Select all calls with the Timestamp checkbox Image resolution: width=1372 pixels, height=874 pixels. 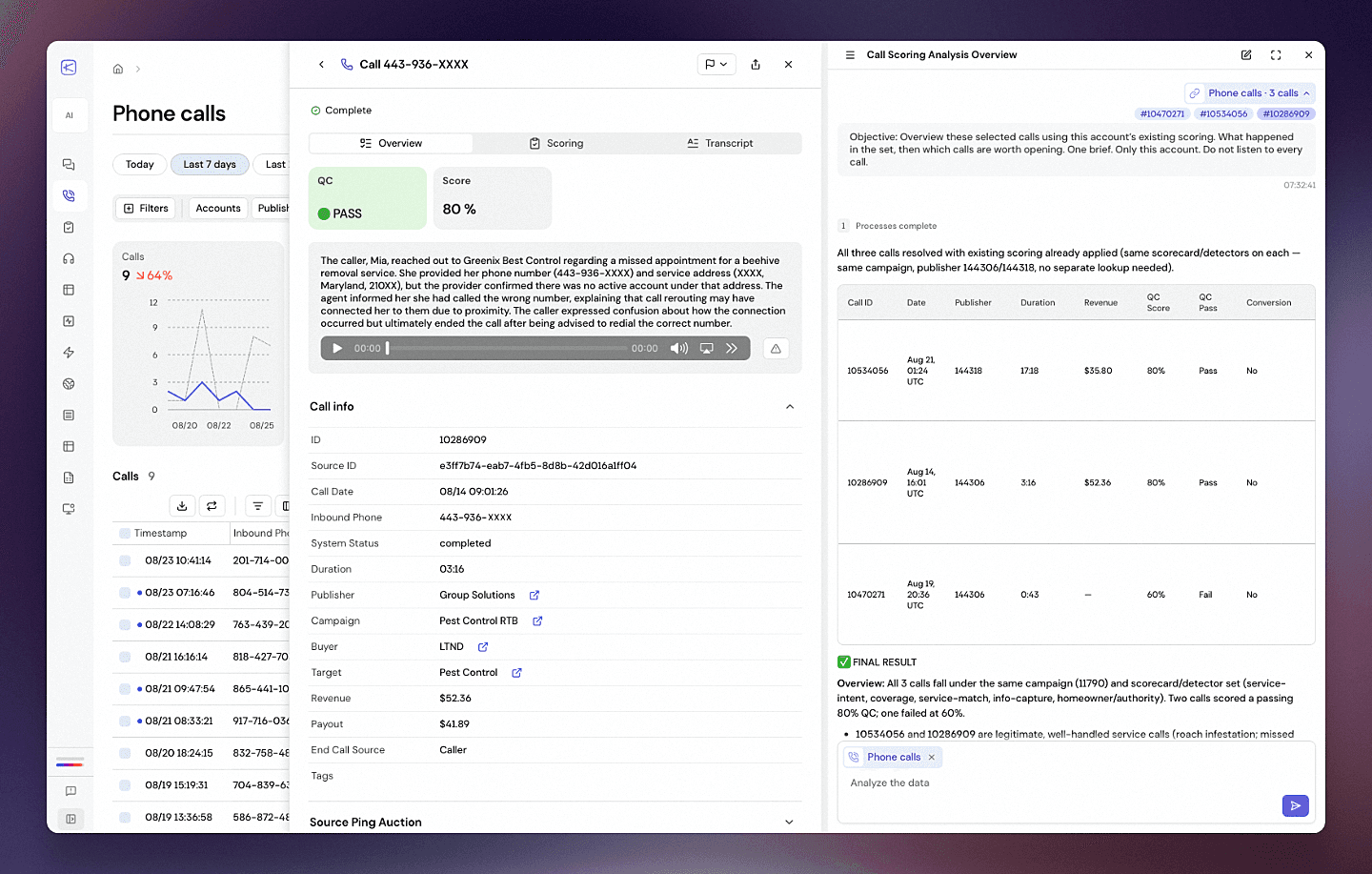pyautogui.click(x=125, y=534)
